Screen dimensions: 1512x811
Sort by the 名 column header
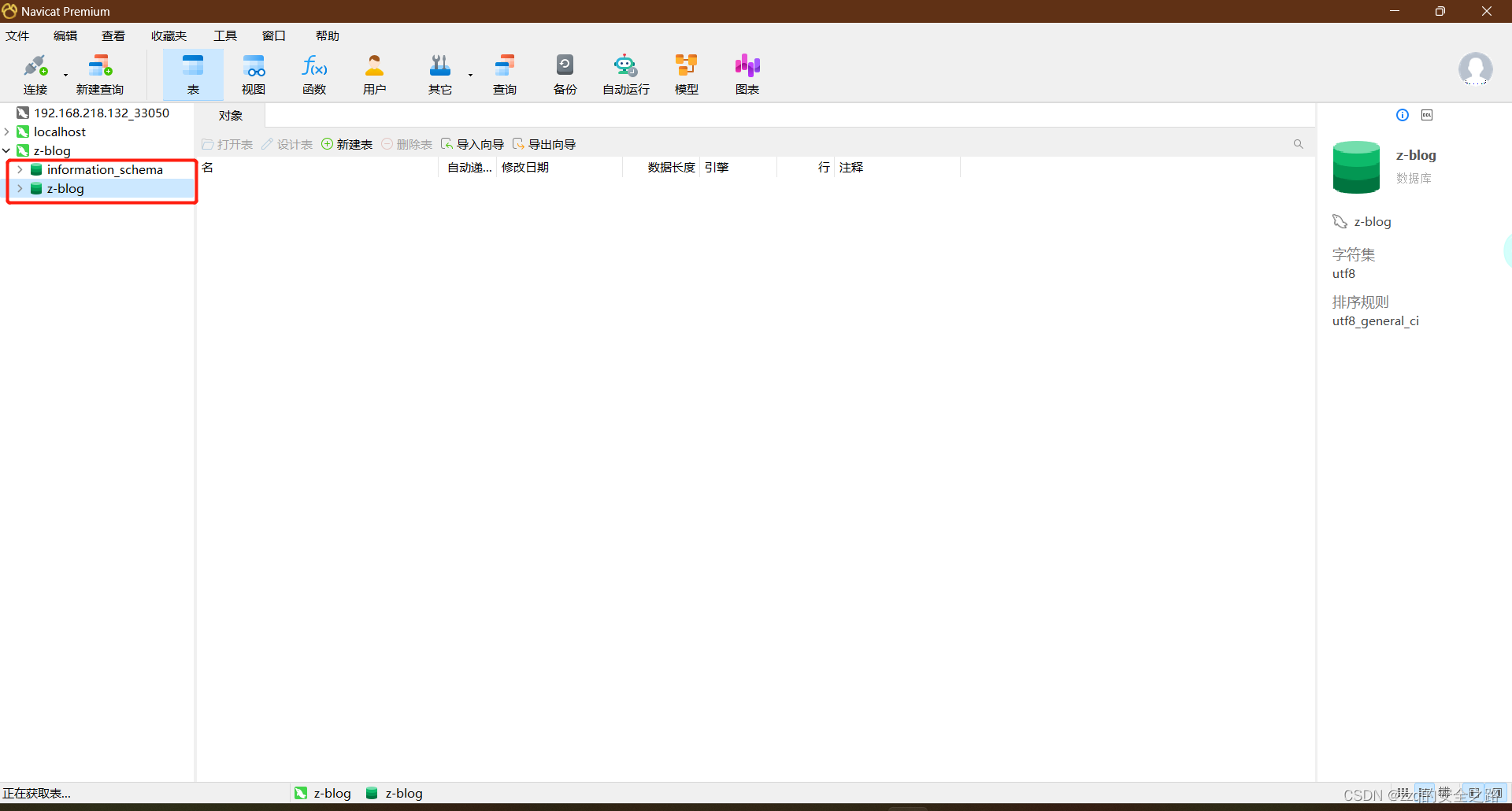[x=317, y=167]
